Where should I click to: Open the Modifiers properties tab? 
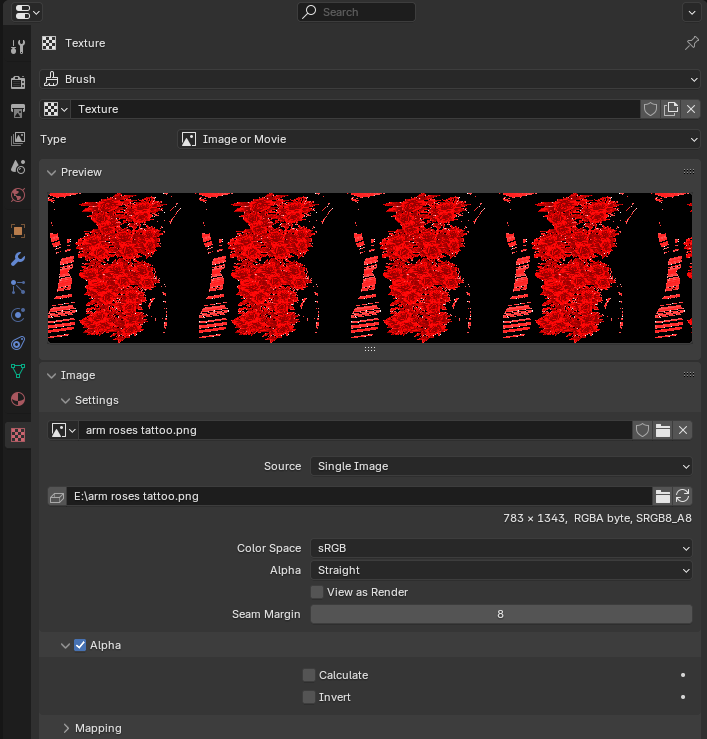[18, 259]
